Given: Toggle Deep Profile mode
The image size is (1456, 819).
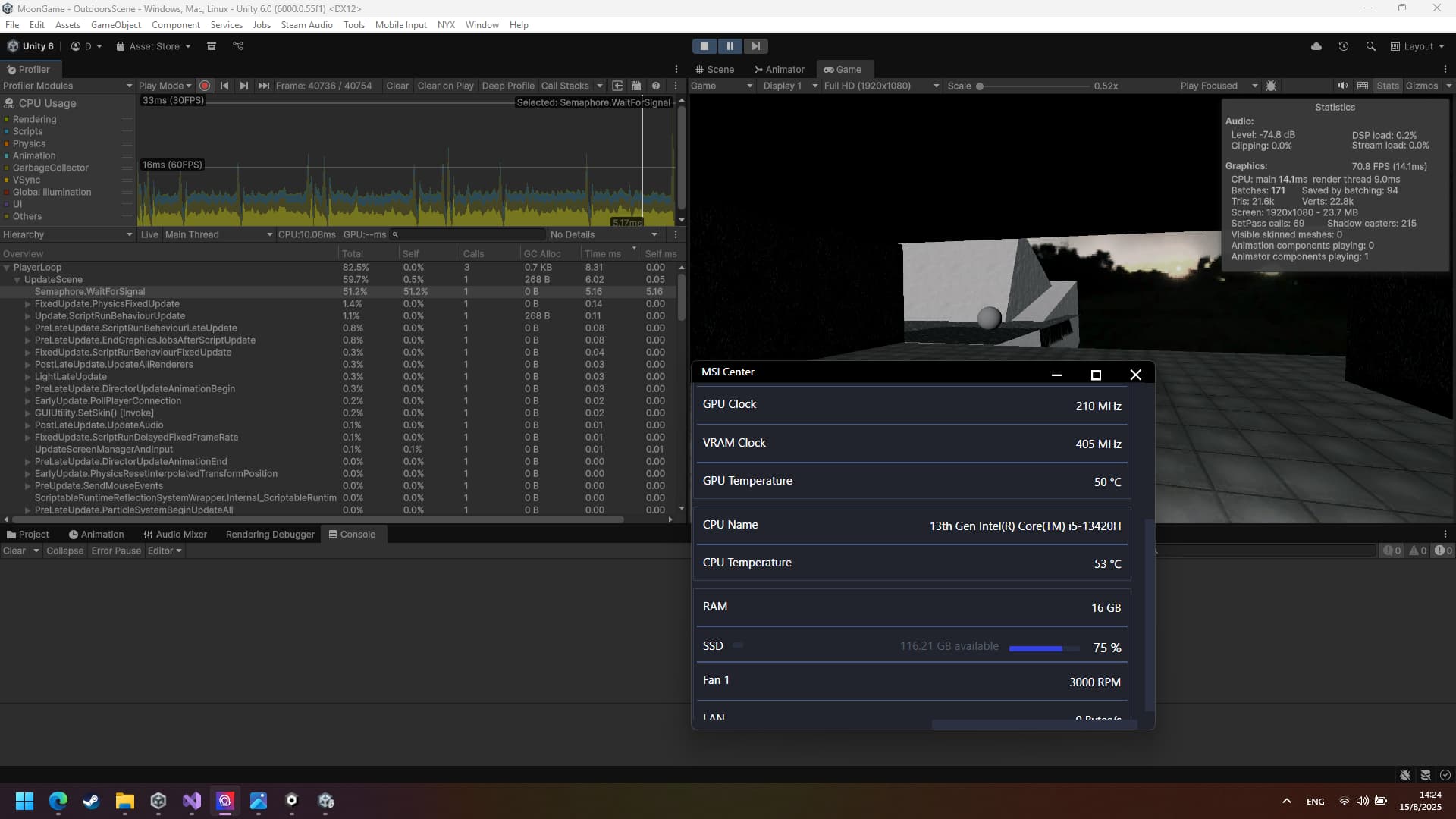Looking at the screenshot, I should (508, 86).
